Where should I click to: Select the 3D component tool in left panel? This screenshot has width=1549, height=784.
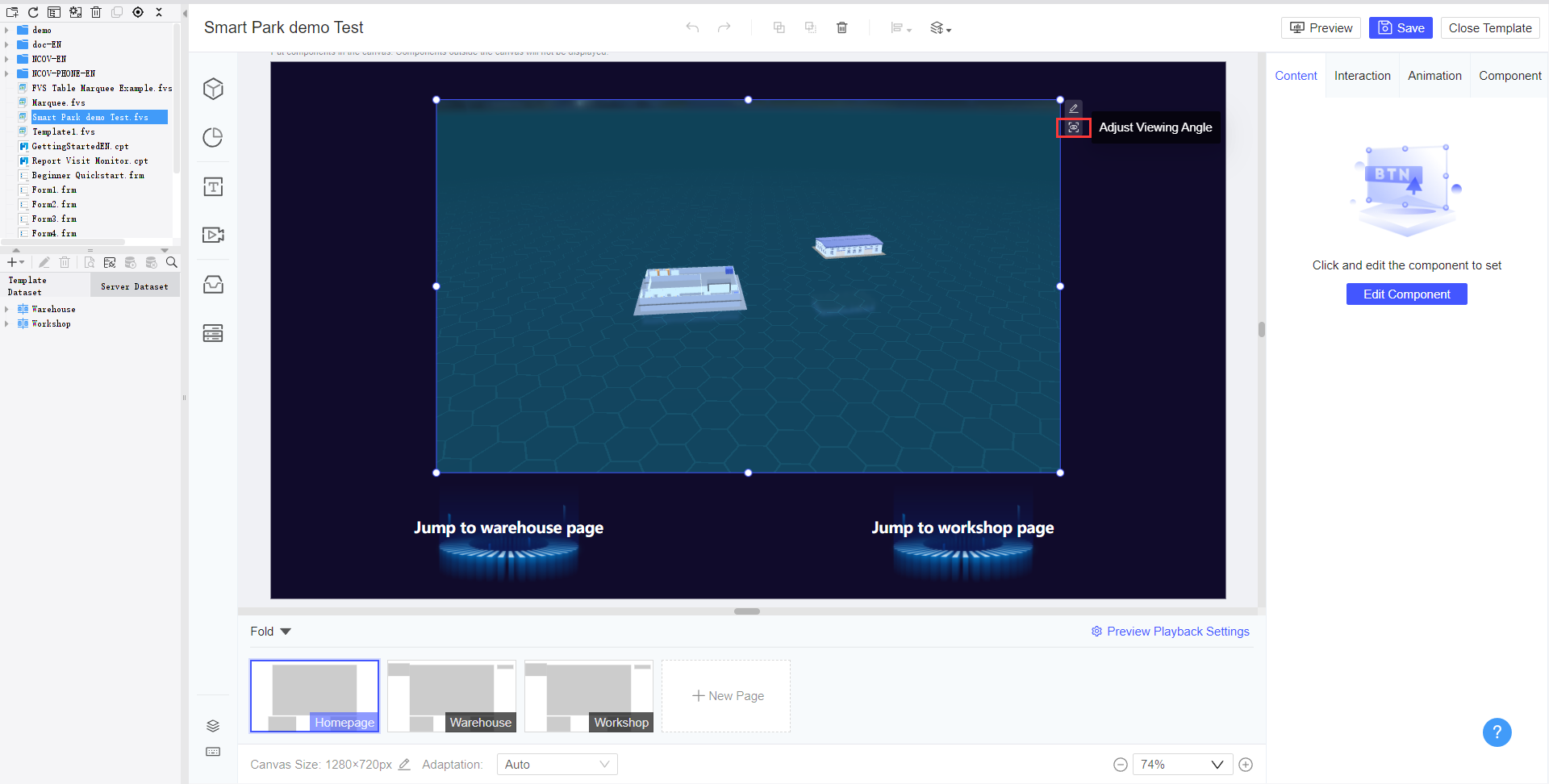(x=213, y=89)
